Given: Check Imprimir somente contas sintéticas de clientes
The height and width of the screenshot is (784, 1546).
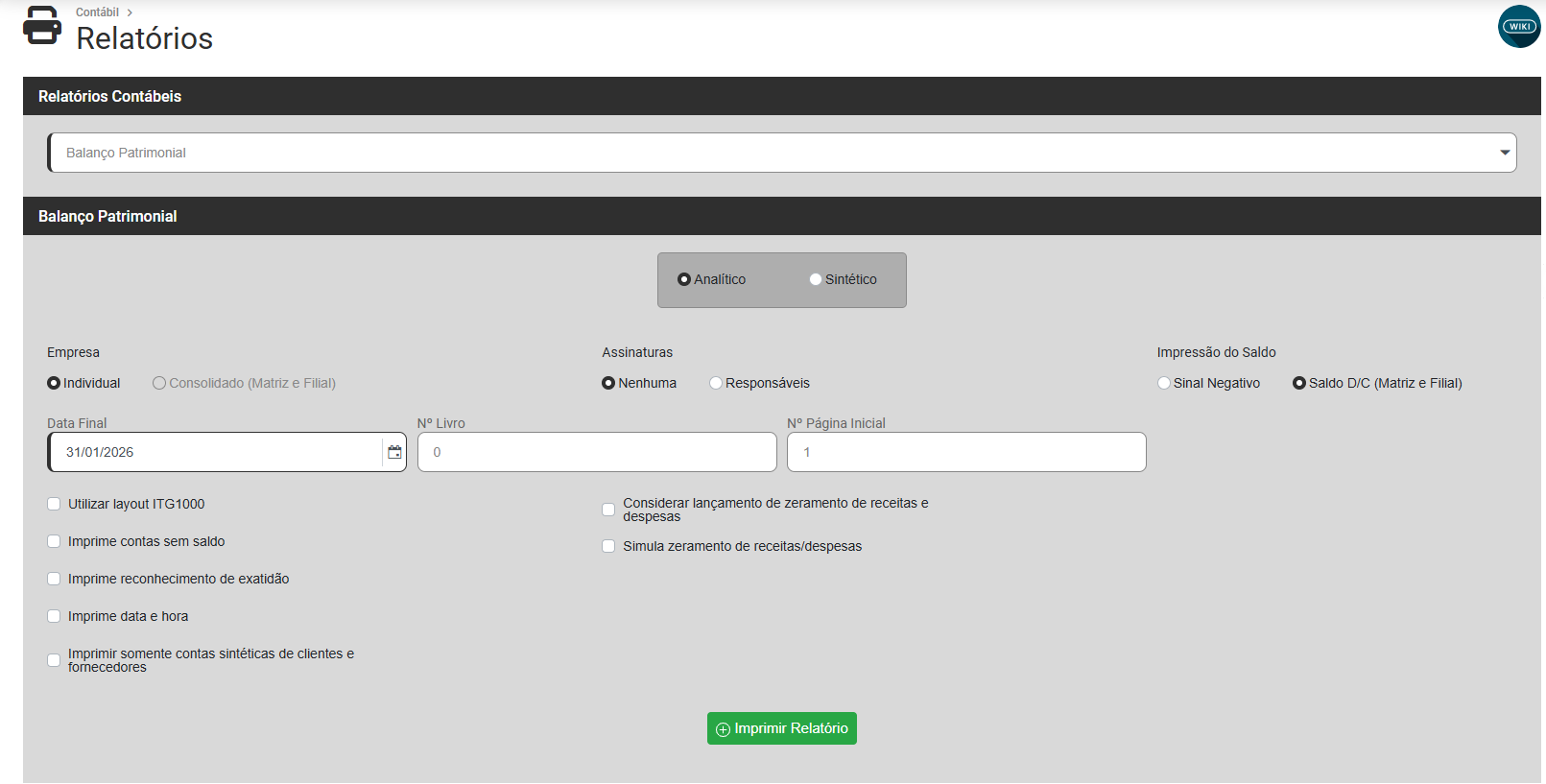Looking at the screenshot, I should point(54,660).
